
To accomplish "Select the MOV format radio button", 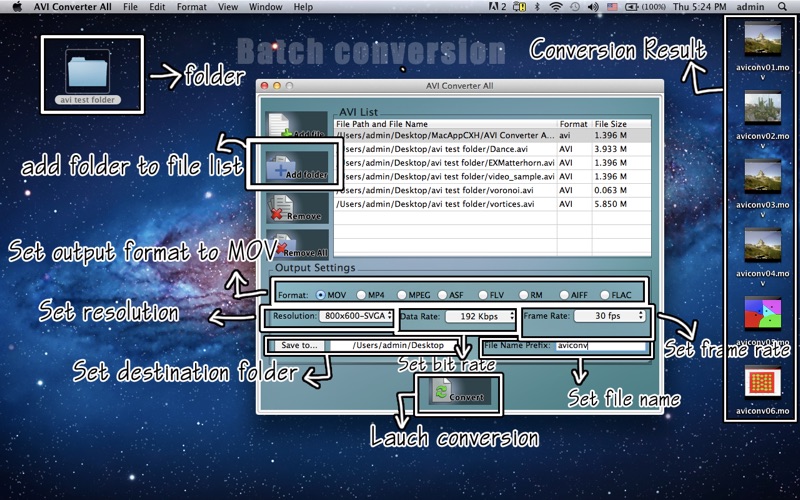I will pos(320,295).
